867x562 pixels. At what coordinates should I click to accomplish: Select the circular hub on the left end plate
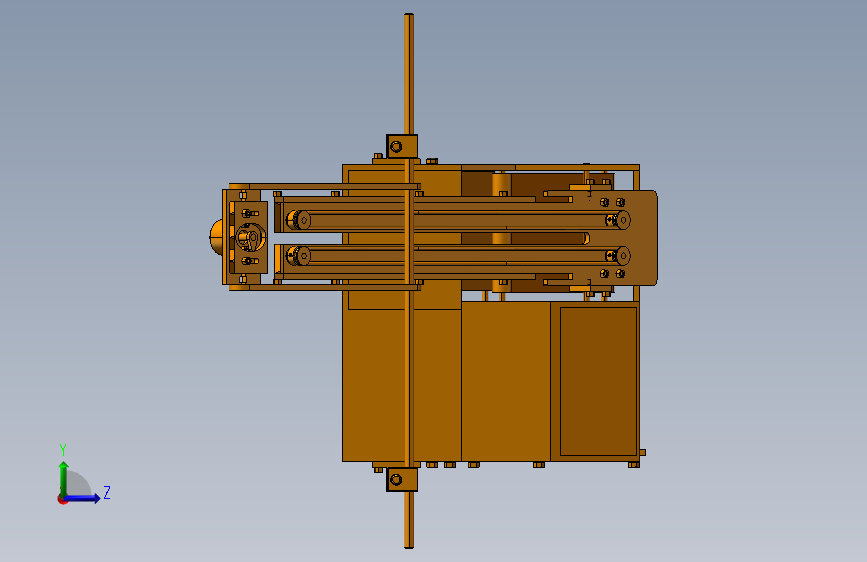coord(250,237)
